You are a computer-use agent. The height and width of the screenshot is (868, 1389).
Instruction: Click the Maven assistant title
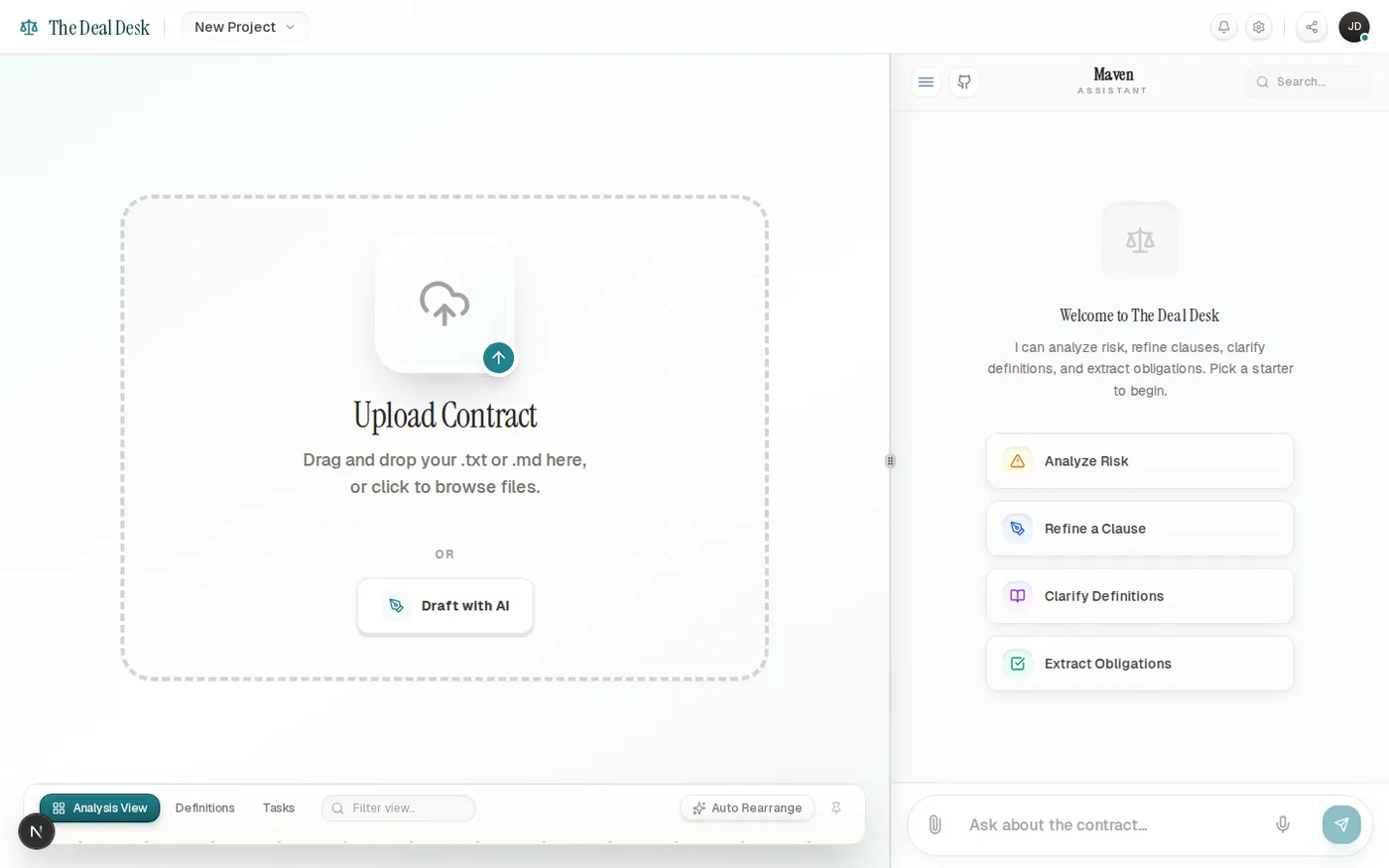point(1113,75)
